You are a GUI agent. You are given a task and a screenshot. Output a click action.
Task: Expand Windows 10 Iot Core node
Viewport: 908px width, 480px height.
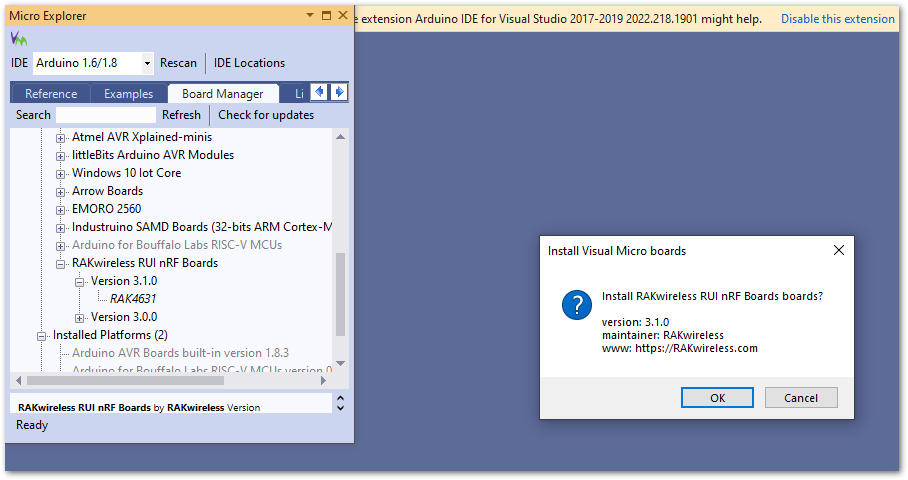60,174
